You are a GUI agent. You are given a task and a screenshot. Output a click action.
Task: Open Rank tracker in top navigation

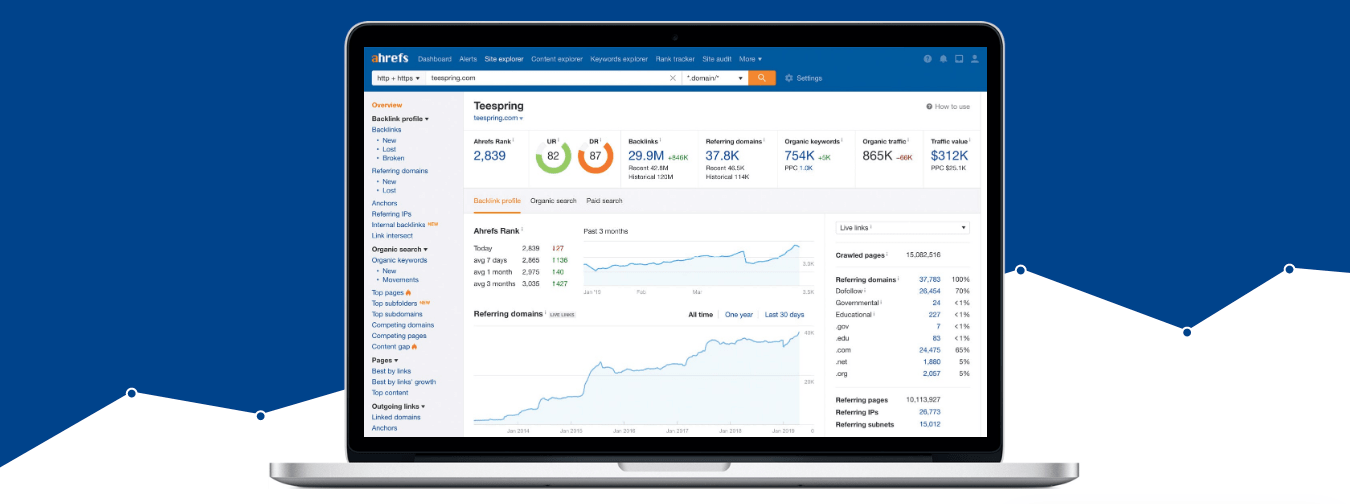click(x=675, y=59)
